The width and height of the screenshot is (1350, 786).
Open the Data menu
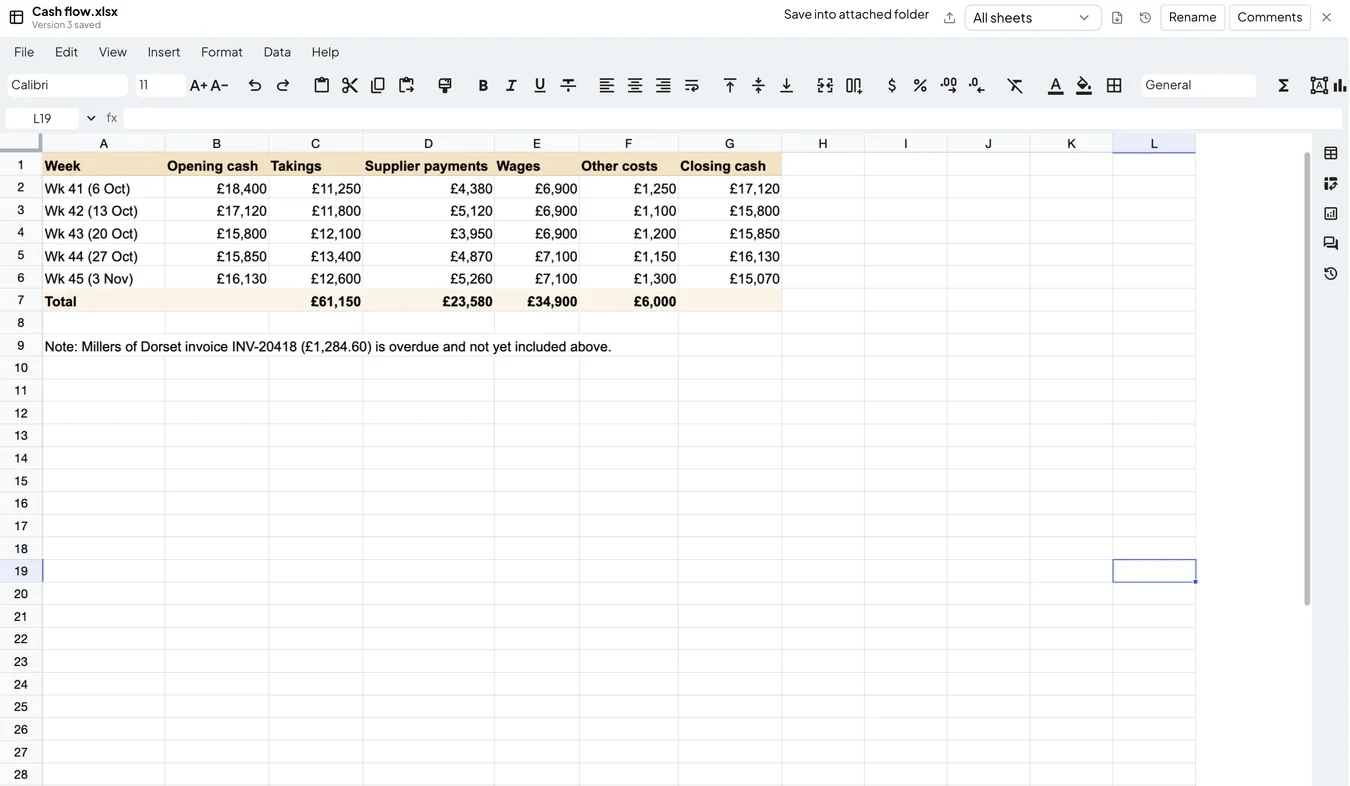tap(277, 52)
